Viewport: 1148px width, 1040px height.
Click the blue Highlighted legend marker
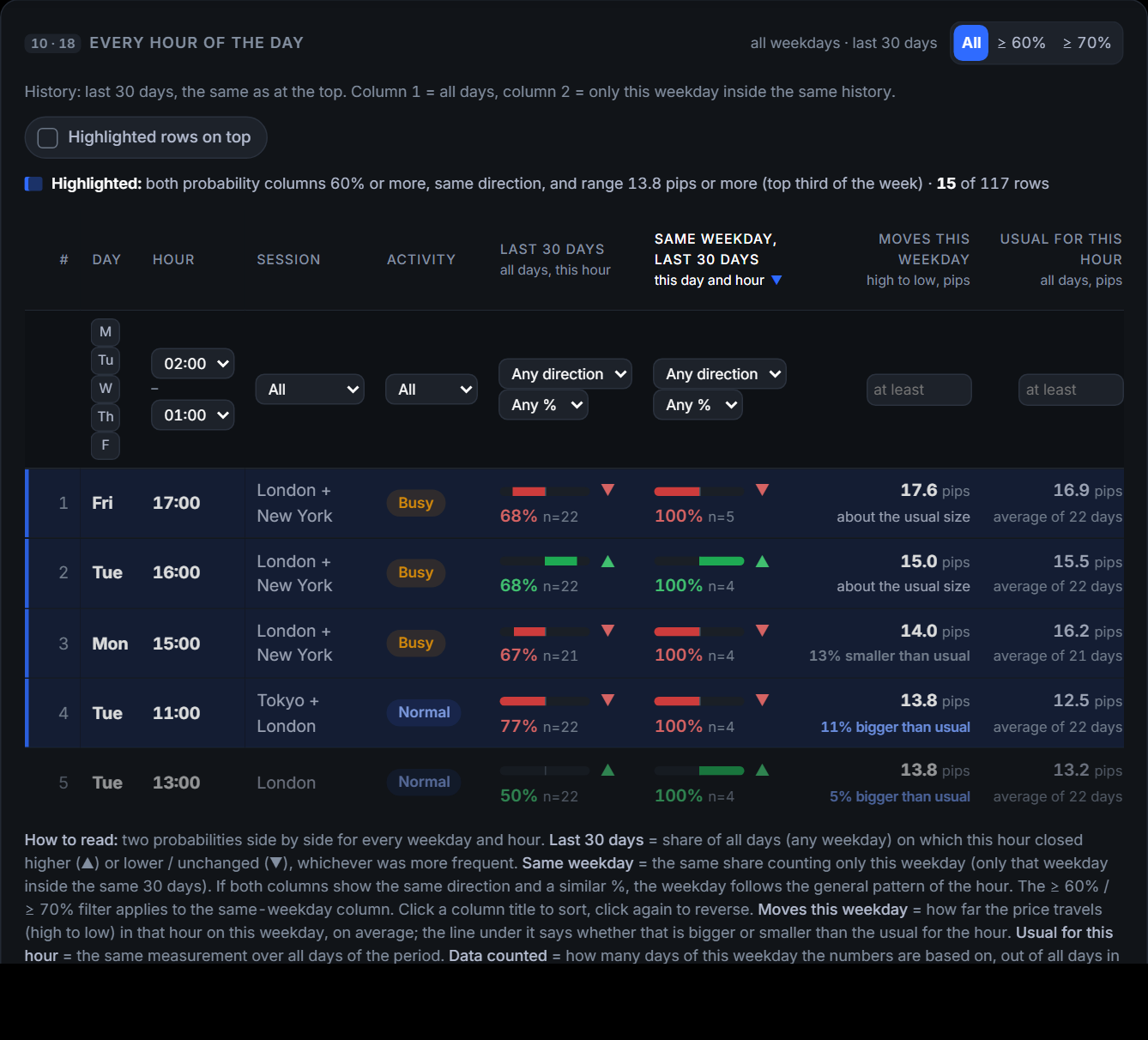[33, 184]
